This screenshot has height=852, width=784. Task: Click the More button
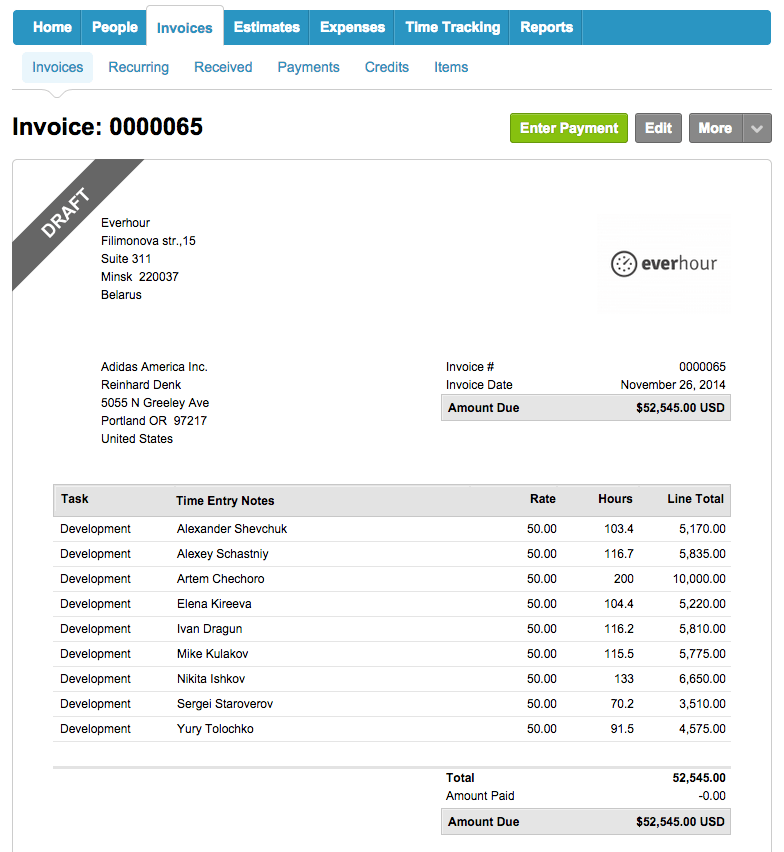pyautogui.click(x=715, y=128)
